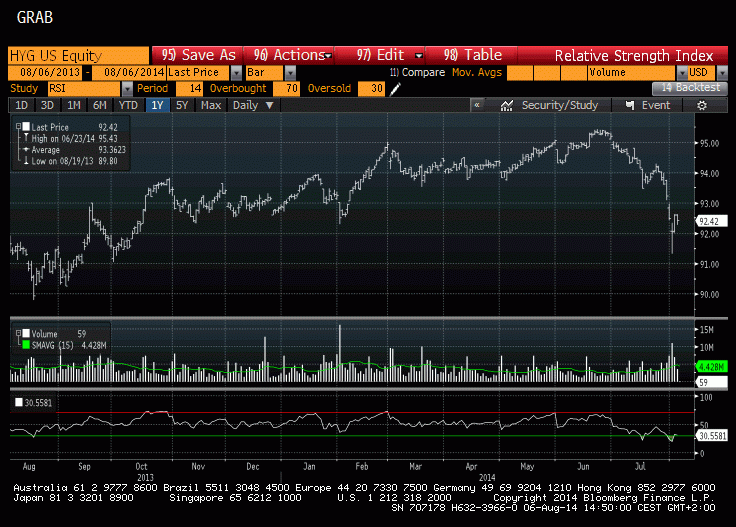736x527 pixels.
Task: Click the Low on 08/19/13 legend row
Action: (x=70, y=161)
